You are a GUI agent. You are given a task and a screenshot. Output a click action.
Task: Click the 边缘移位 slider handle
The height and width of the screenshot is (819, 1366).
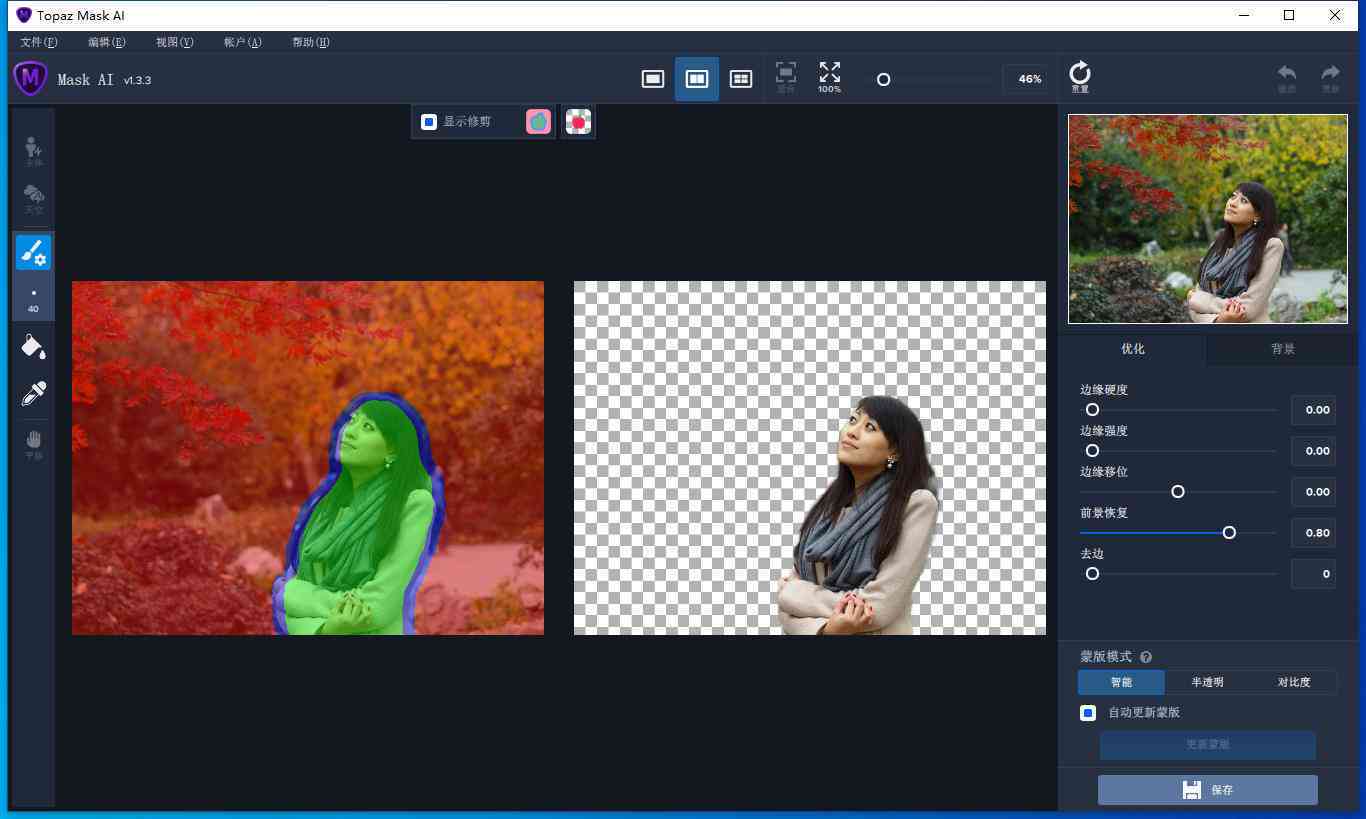(x=1178, y=492)
